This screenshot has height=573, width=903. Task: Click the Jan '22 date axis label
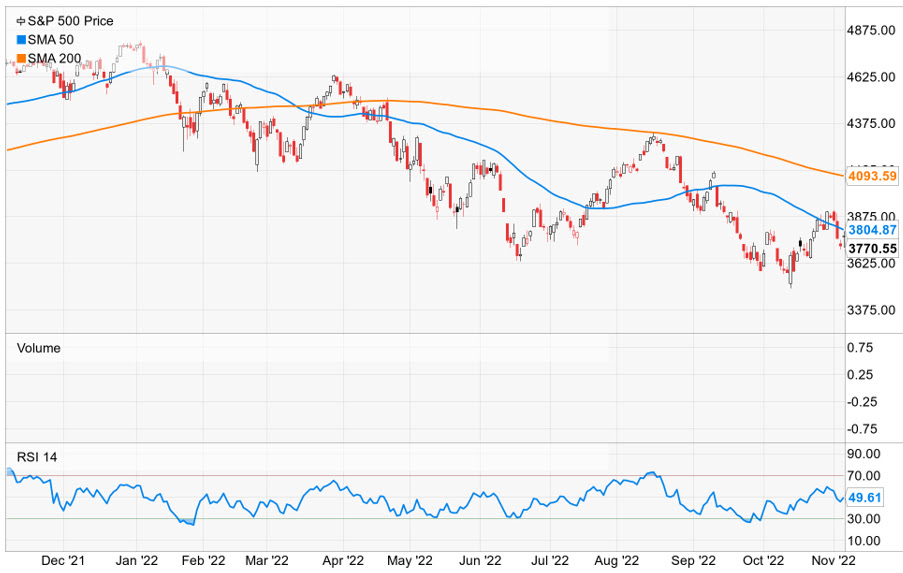(136, 560)
